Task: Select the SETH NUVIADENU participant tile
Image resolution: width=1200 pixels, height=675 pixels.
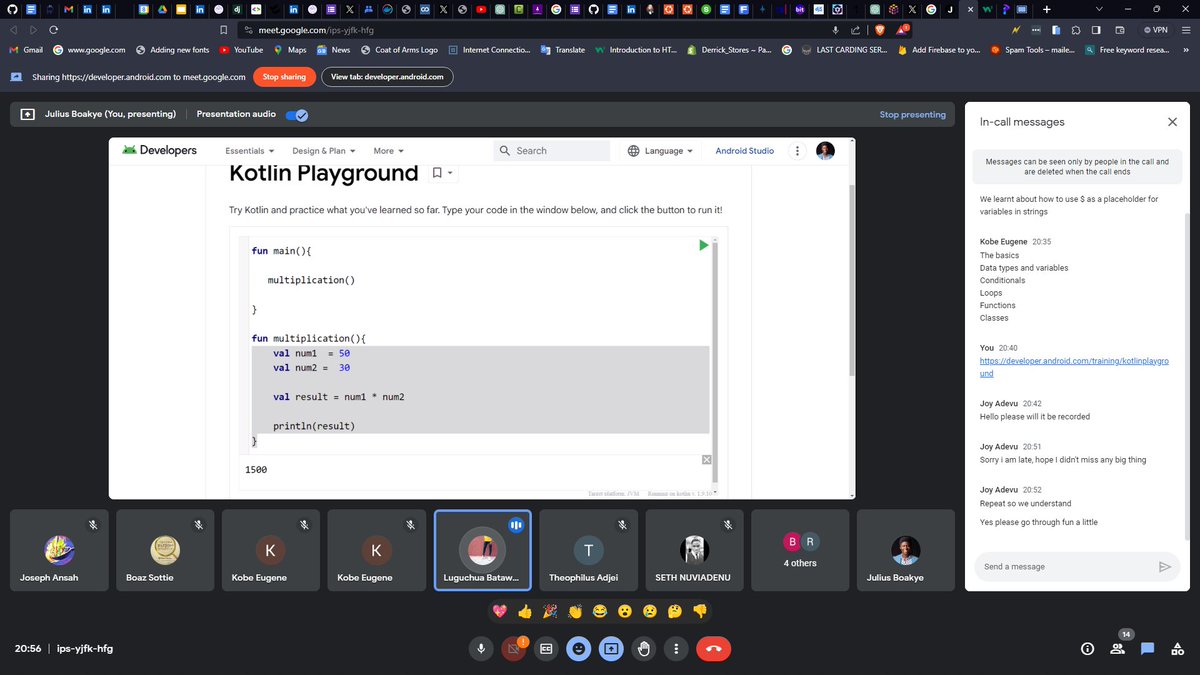Action: (694, 550)
